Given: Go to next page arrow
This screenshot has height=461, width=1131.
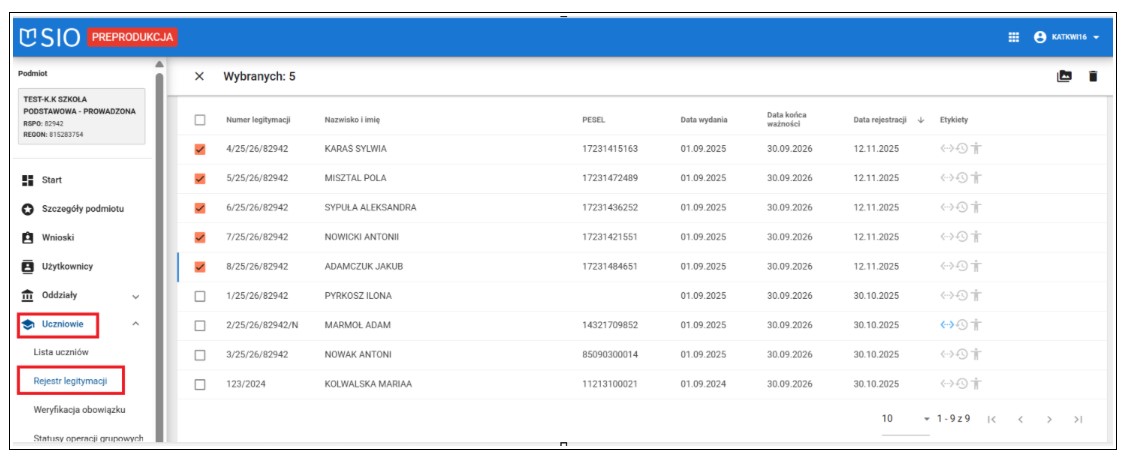Looking at the screenshot, I should point(1049,419).
